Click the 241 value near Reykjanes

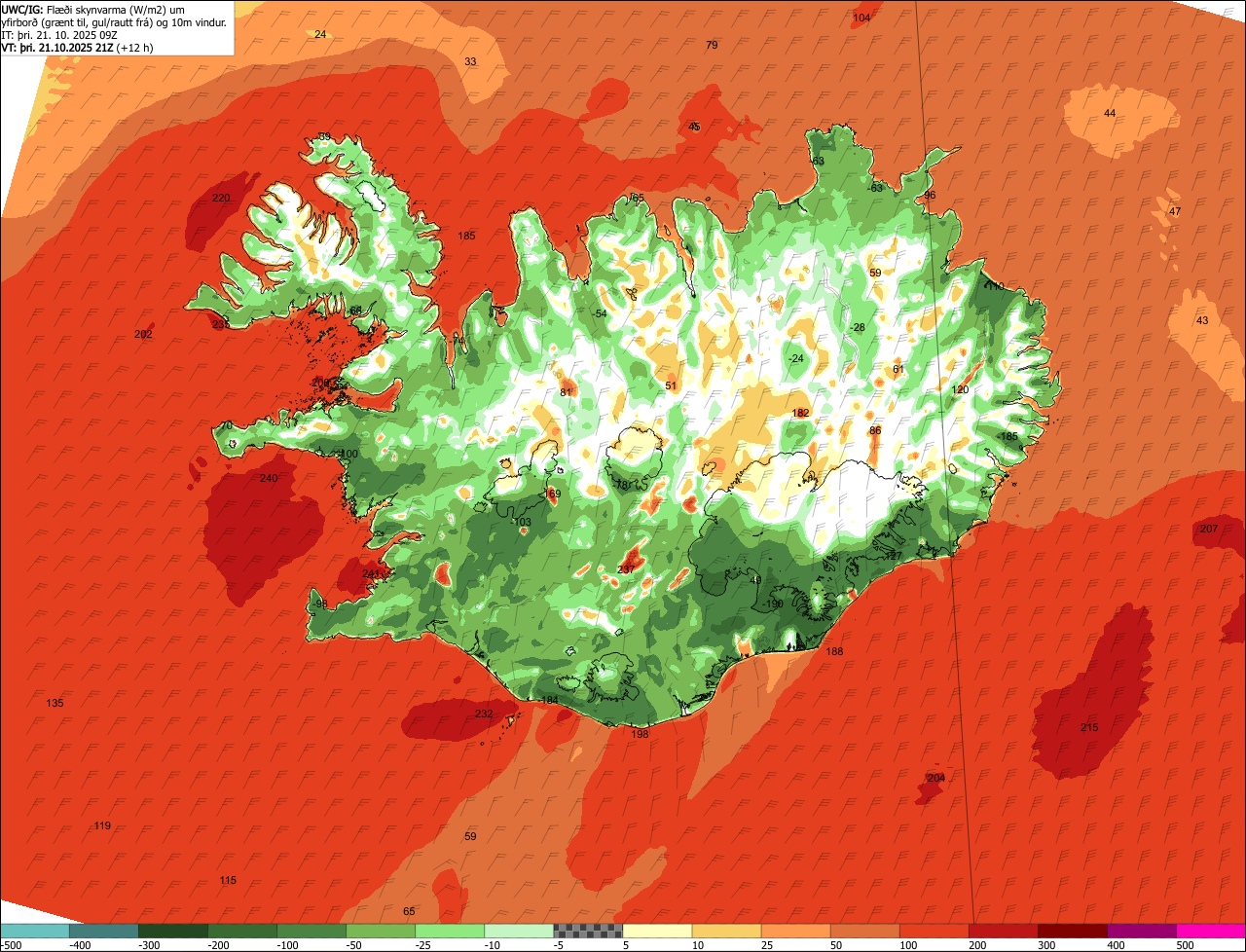click(x=370, y=573)
